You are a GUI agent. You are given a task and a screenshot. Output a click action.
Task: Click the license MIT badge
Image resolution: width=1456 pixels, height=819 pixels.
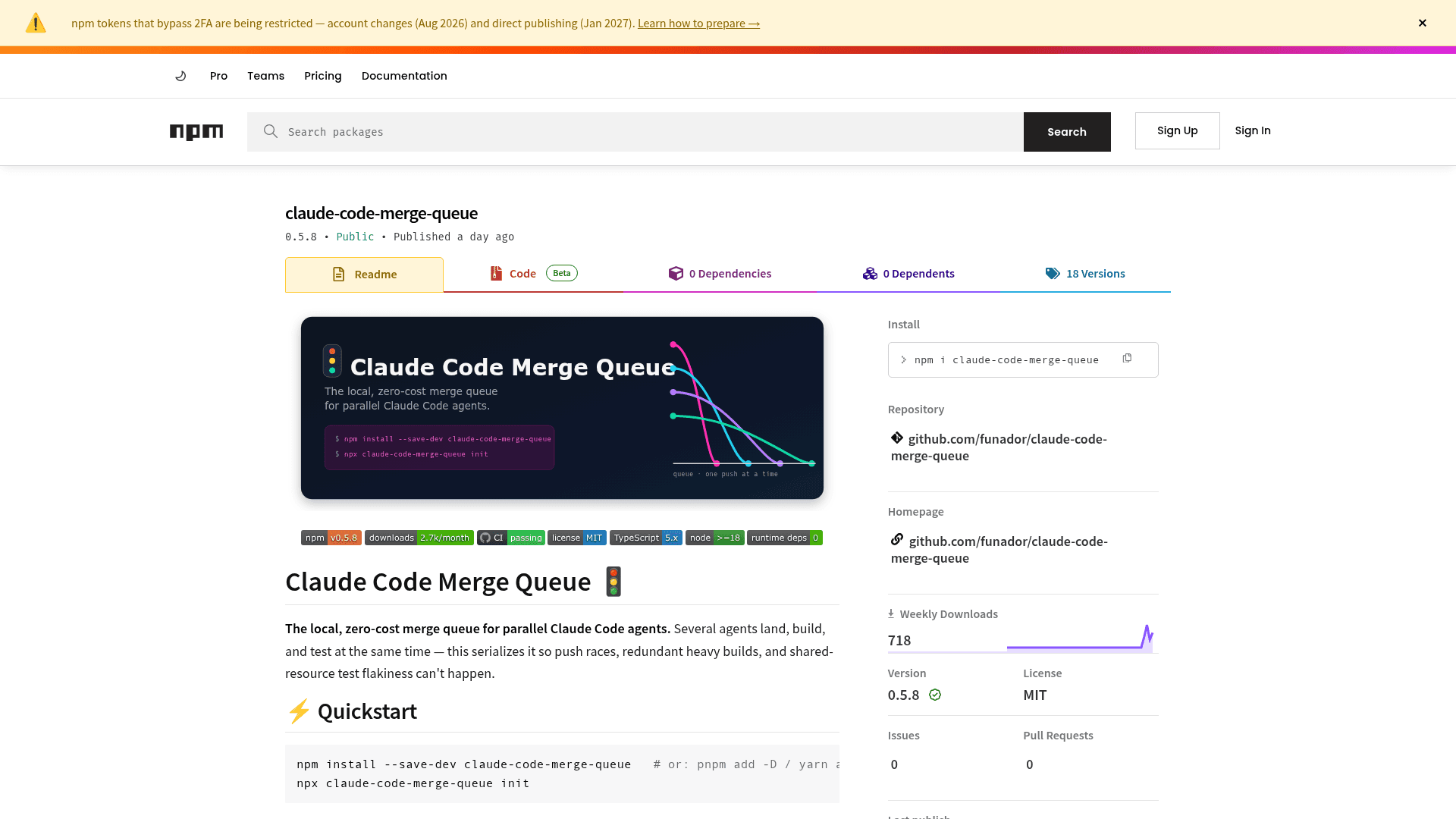577,538
